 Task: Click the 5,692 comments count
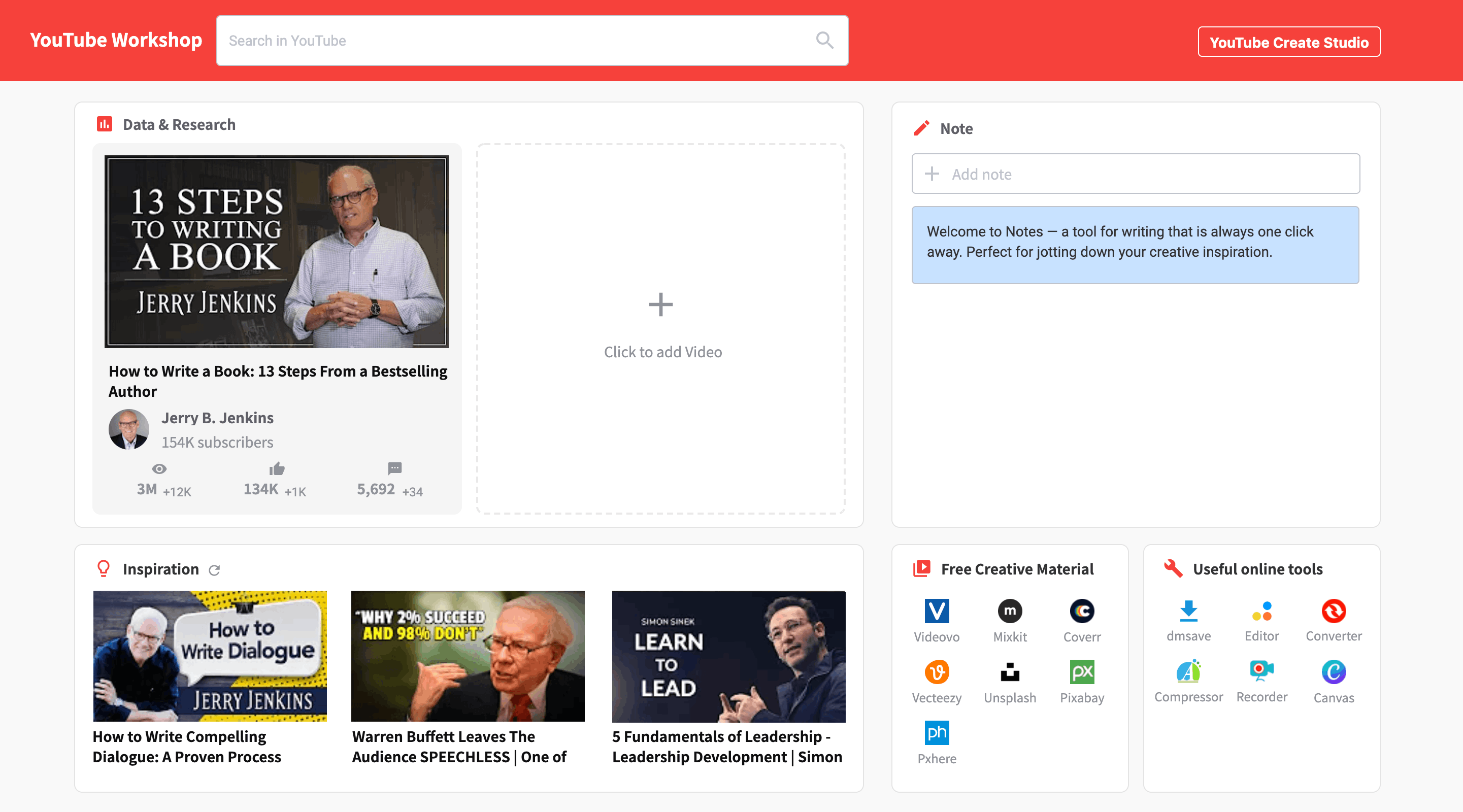(x=376, y=489)
